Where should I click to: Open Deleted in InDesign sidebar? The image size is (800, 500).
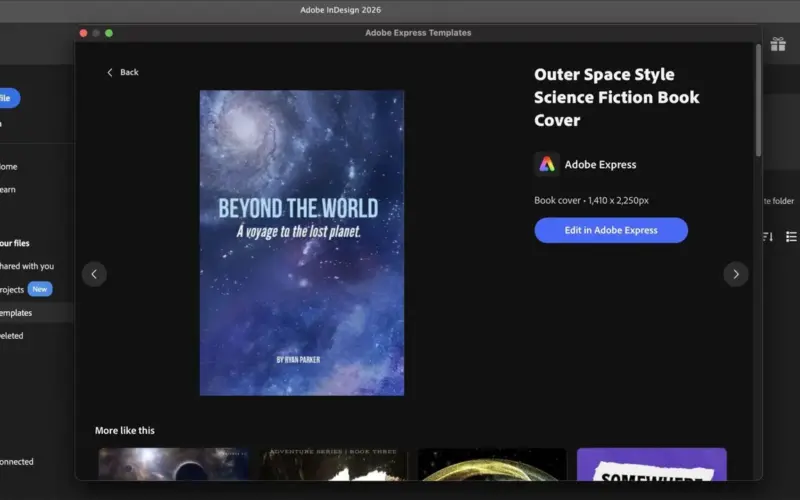pos(11,336)
